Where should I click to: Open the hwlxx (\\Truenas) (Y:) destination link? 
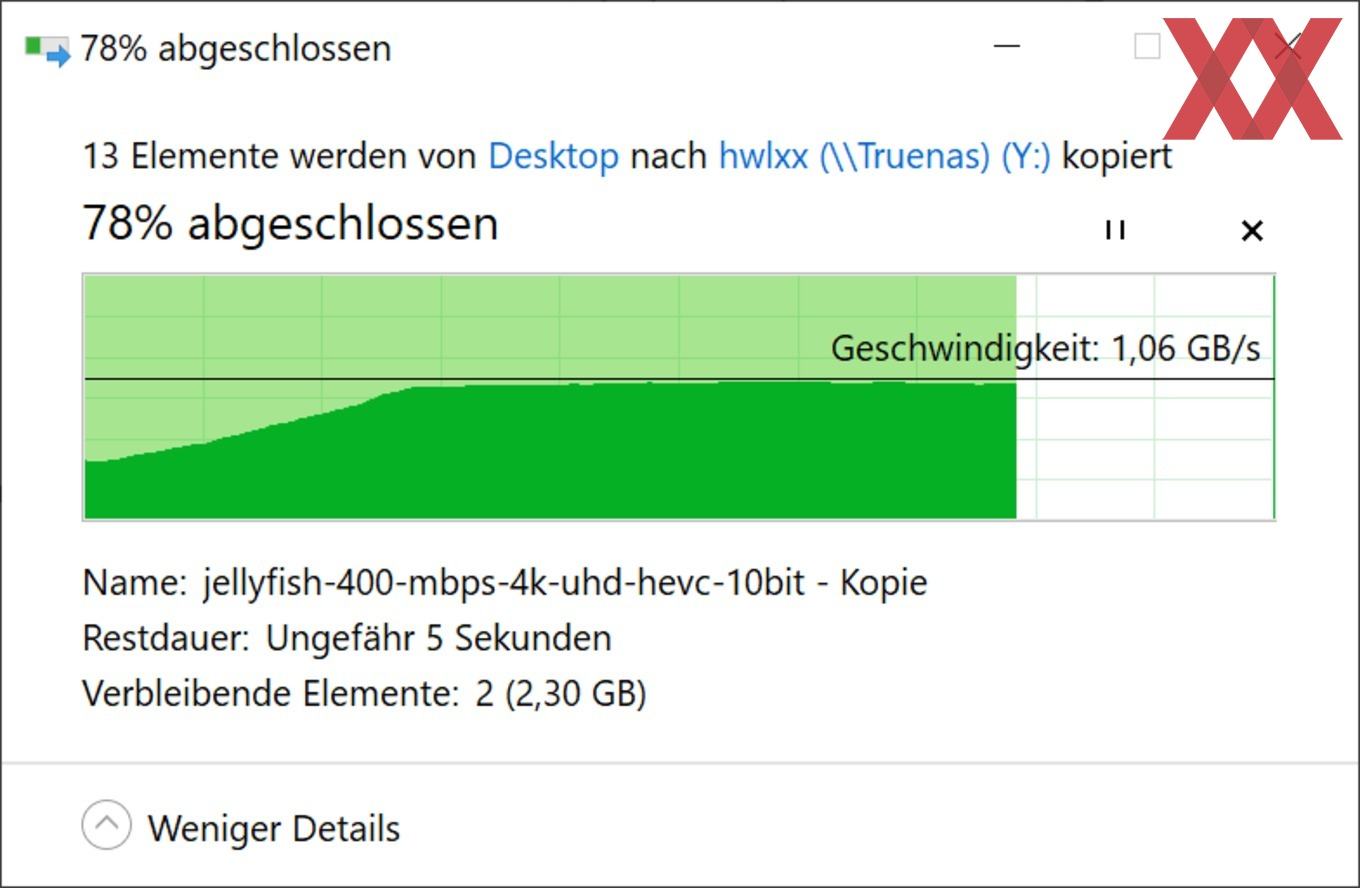pos(884,156)
